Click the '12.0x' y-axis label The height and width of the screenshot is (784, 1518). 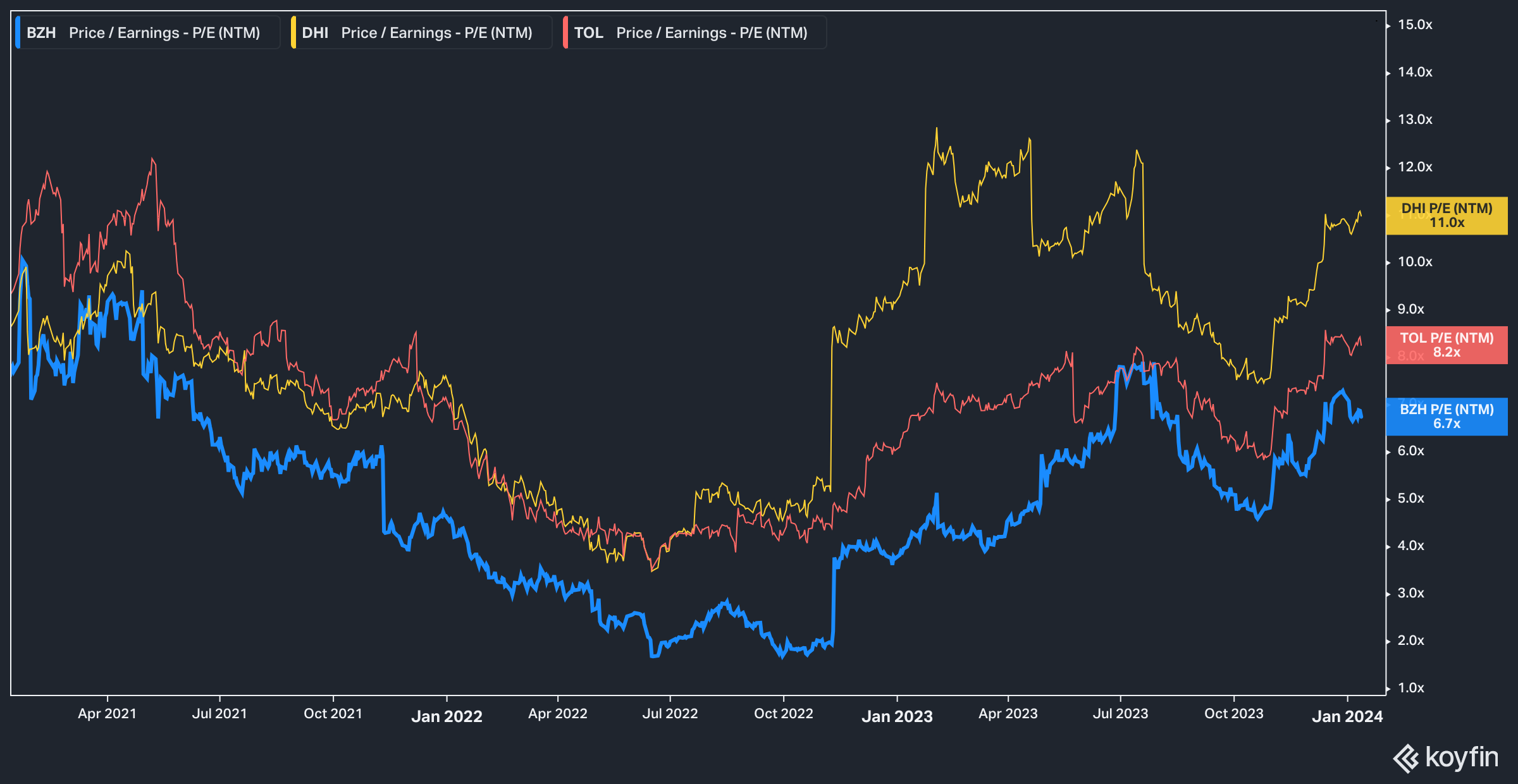(1415, 167)
